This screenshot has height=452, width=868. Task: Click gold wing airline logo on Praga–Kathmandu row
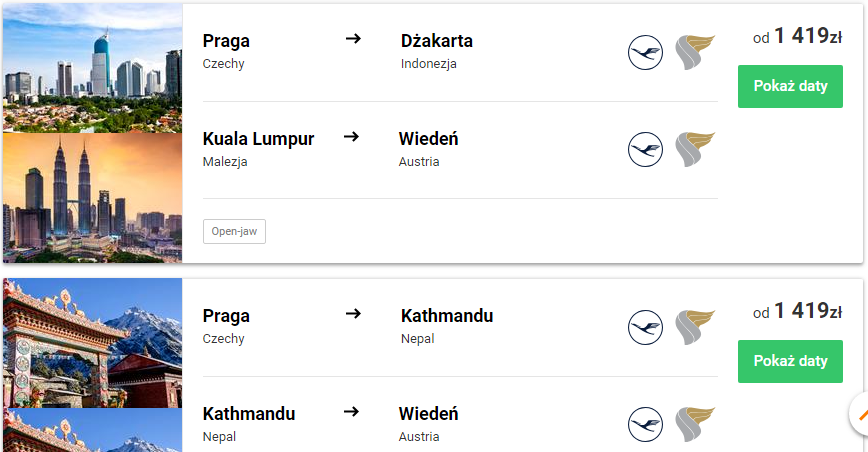tap(695, 328)
